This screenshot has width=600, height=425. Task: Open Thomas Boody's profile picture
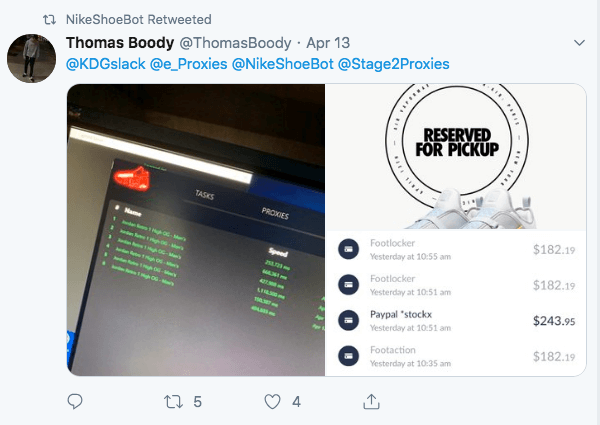31,58
